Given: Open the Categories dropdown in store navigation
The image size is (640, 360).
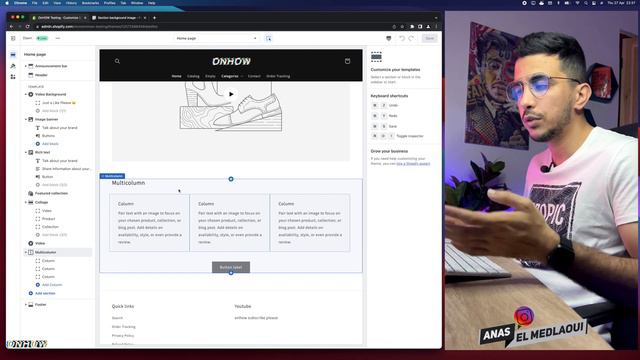Looking at the screenshot, I should point(232,76).
